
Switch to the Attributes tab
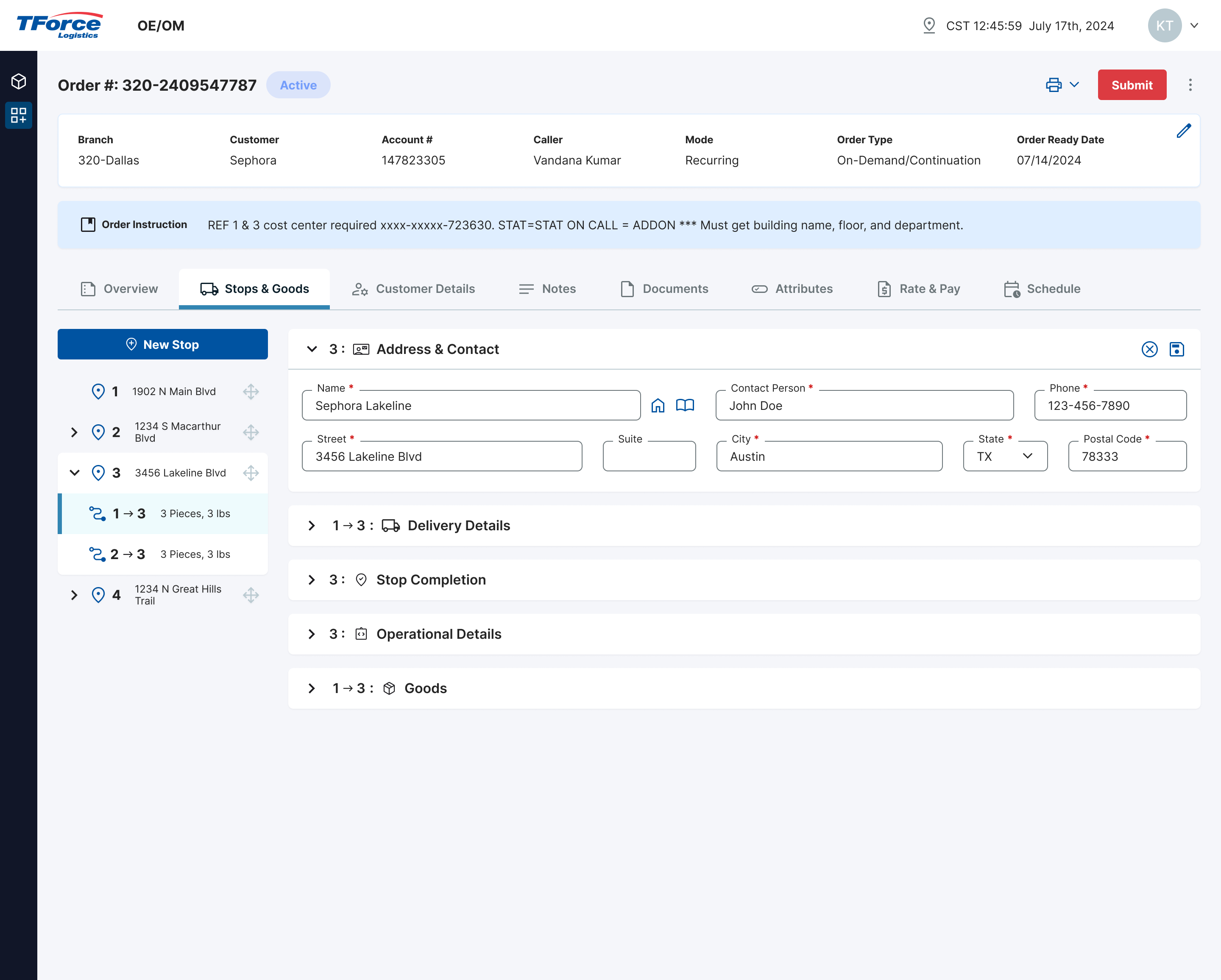coord(792,289)
